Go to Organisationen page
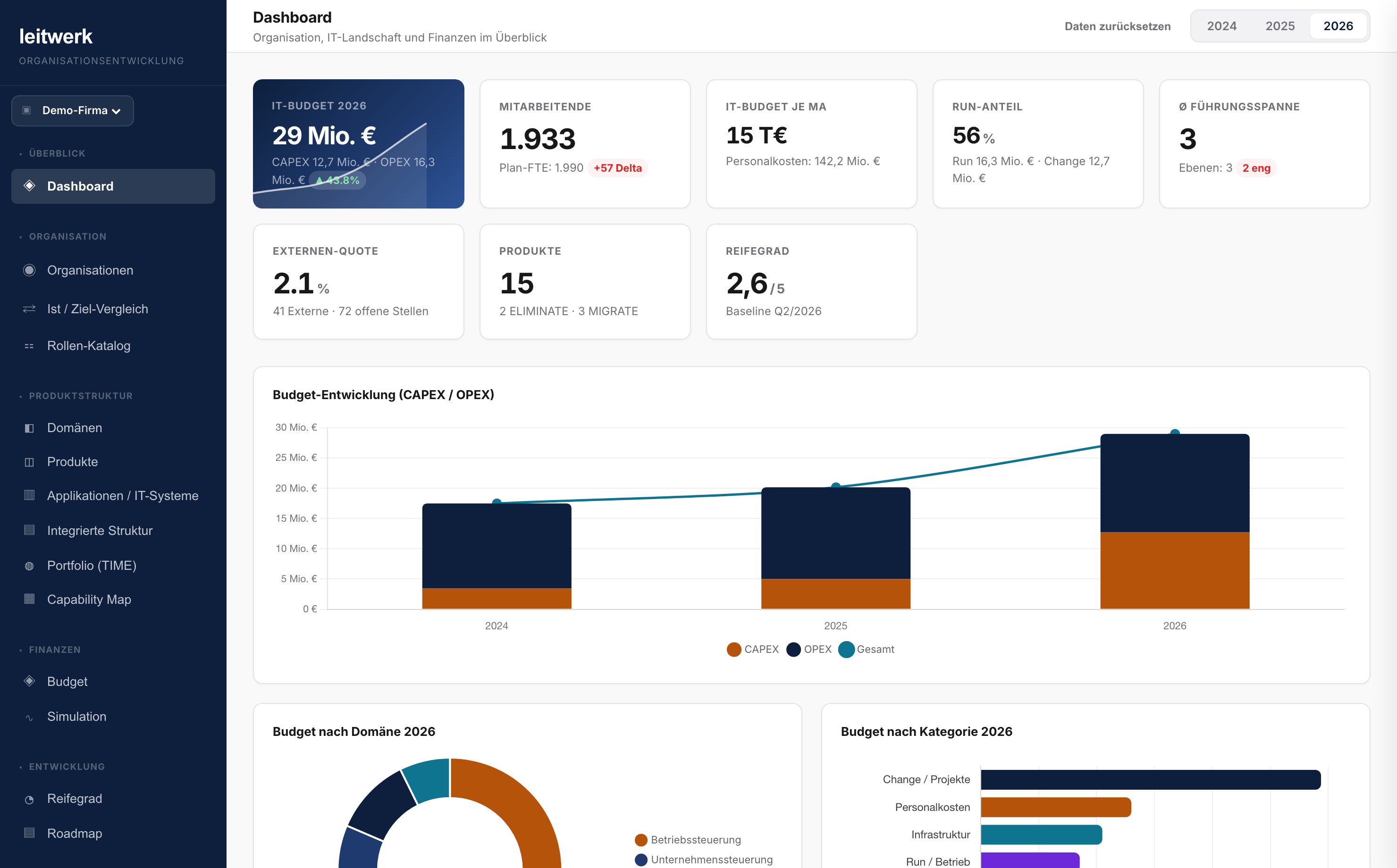Image resolution: width=1397 pixels, height=868 pixels. click(113, 270)
